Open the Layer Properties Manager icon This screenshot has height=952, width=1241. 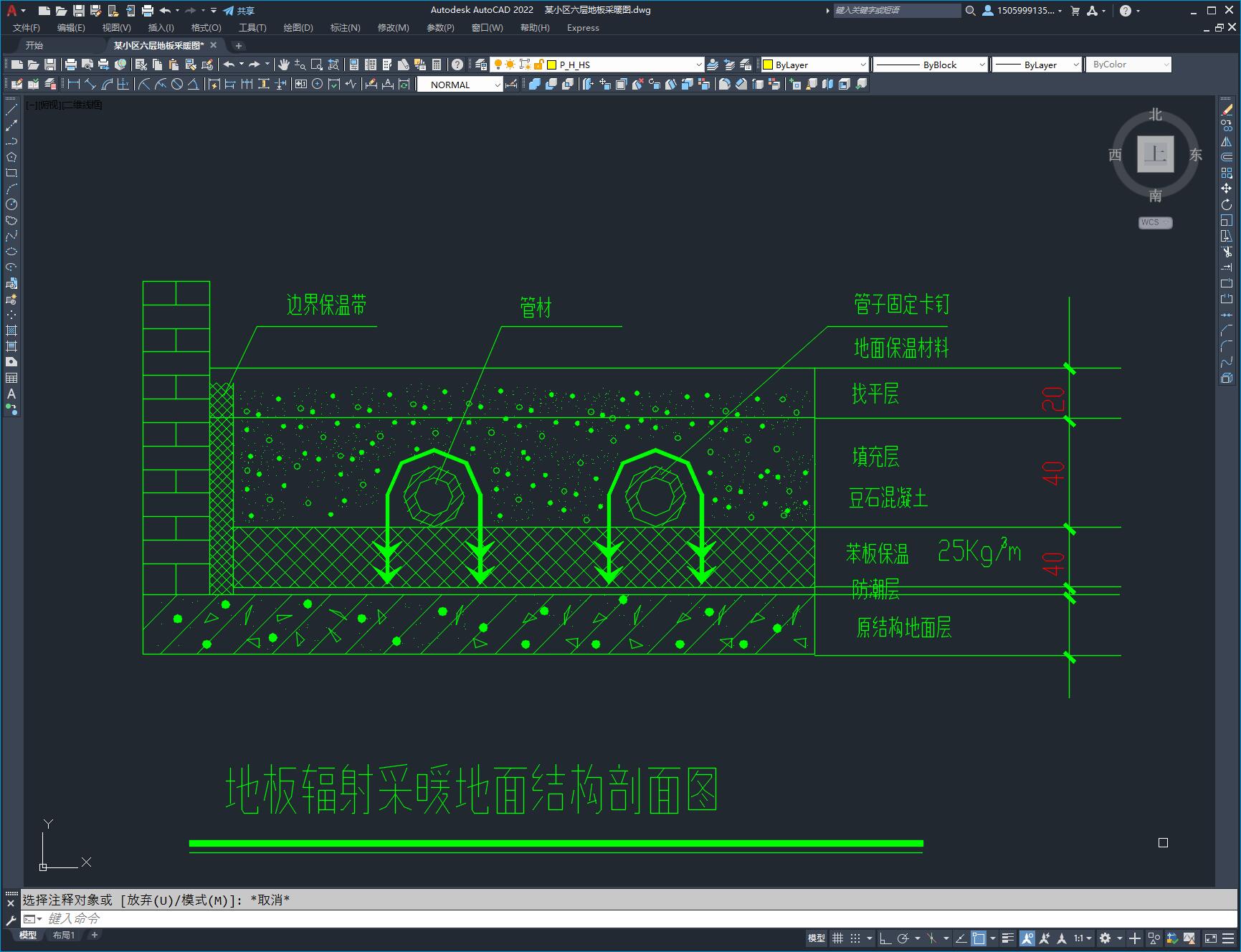[x=481, y=65]
